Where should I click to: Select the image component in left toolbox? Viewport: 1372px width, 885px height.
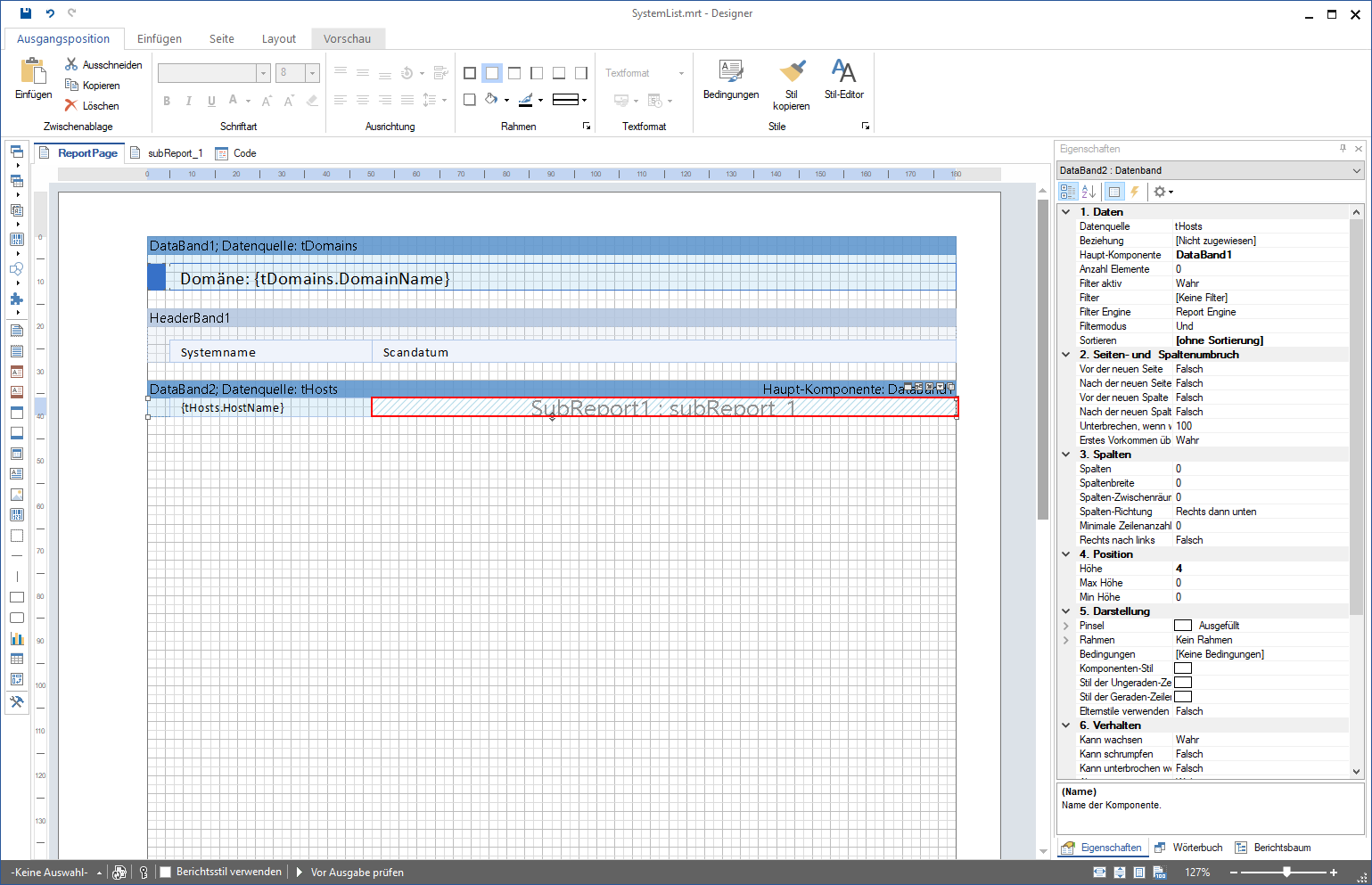[x=17, y=495]
